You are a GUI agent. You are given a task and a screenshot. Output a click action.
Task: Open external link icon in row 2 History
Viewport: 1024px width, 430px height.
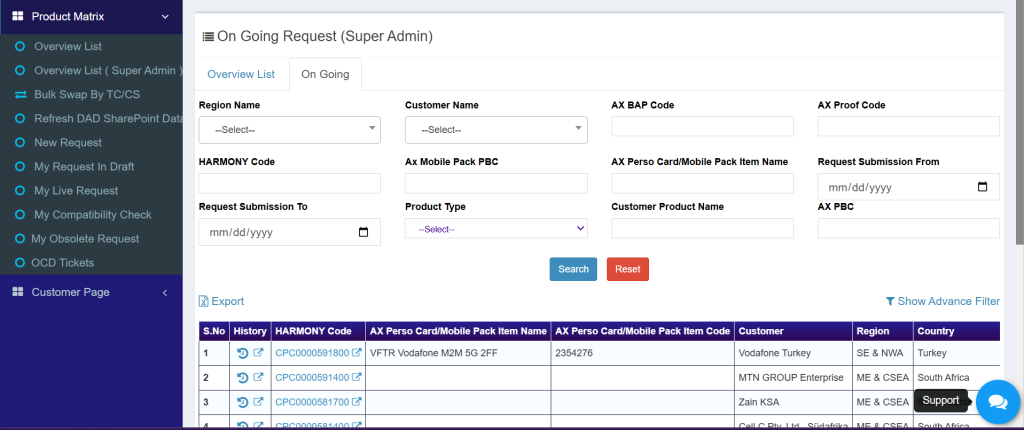click(x=258, y=378)
